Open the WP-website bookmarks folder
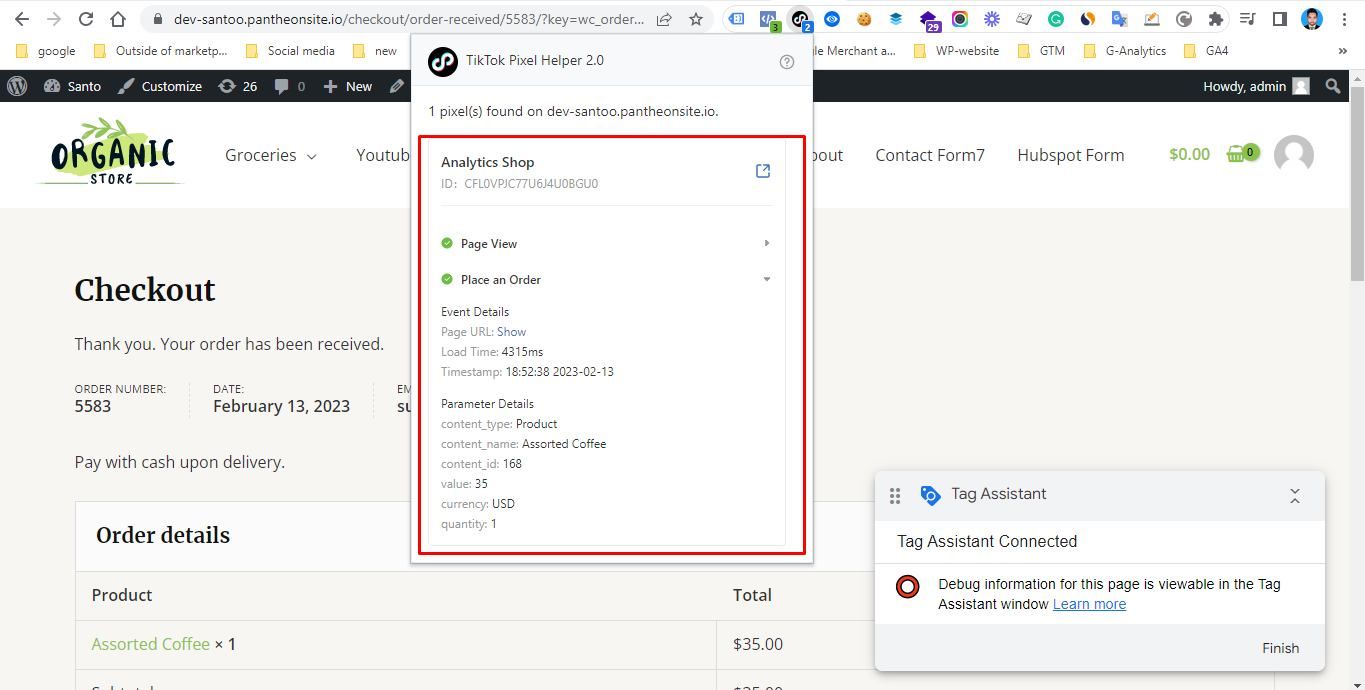This screenshot has height=690, width=1365. pyautogui.click(x=956, y=51)
